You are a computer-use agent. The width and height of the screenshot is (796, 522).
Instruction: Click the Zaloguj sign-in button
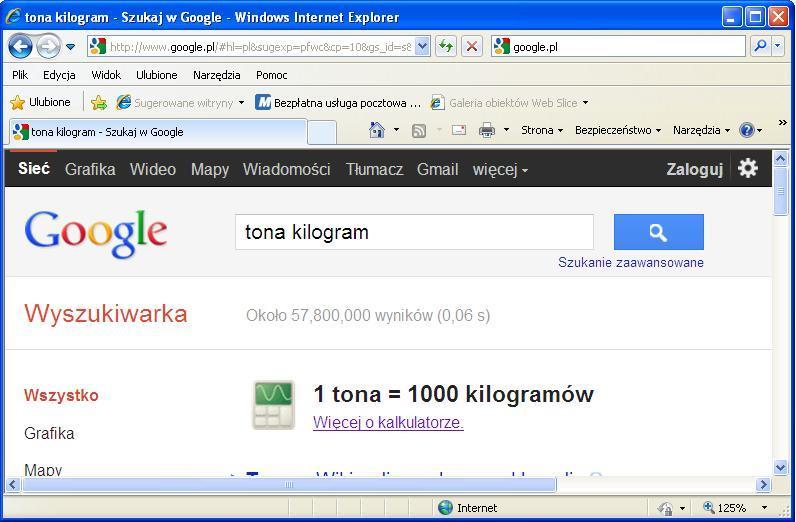pos(694,169)
